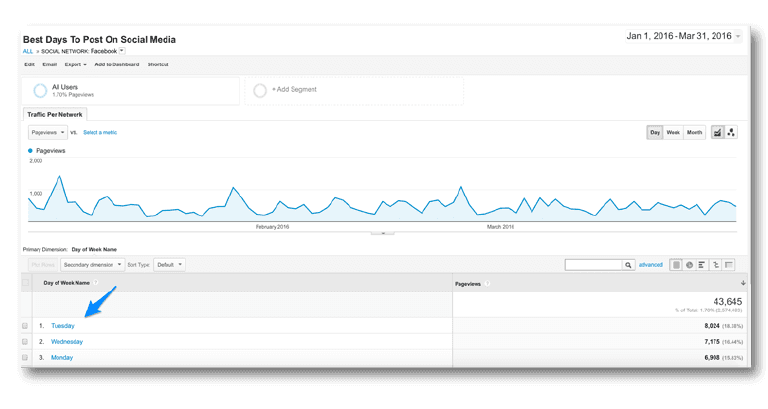Click the ALL breadcrumb link

click(28, 51)
